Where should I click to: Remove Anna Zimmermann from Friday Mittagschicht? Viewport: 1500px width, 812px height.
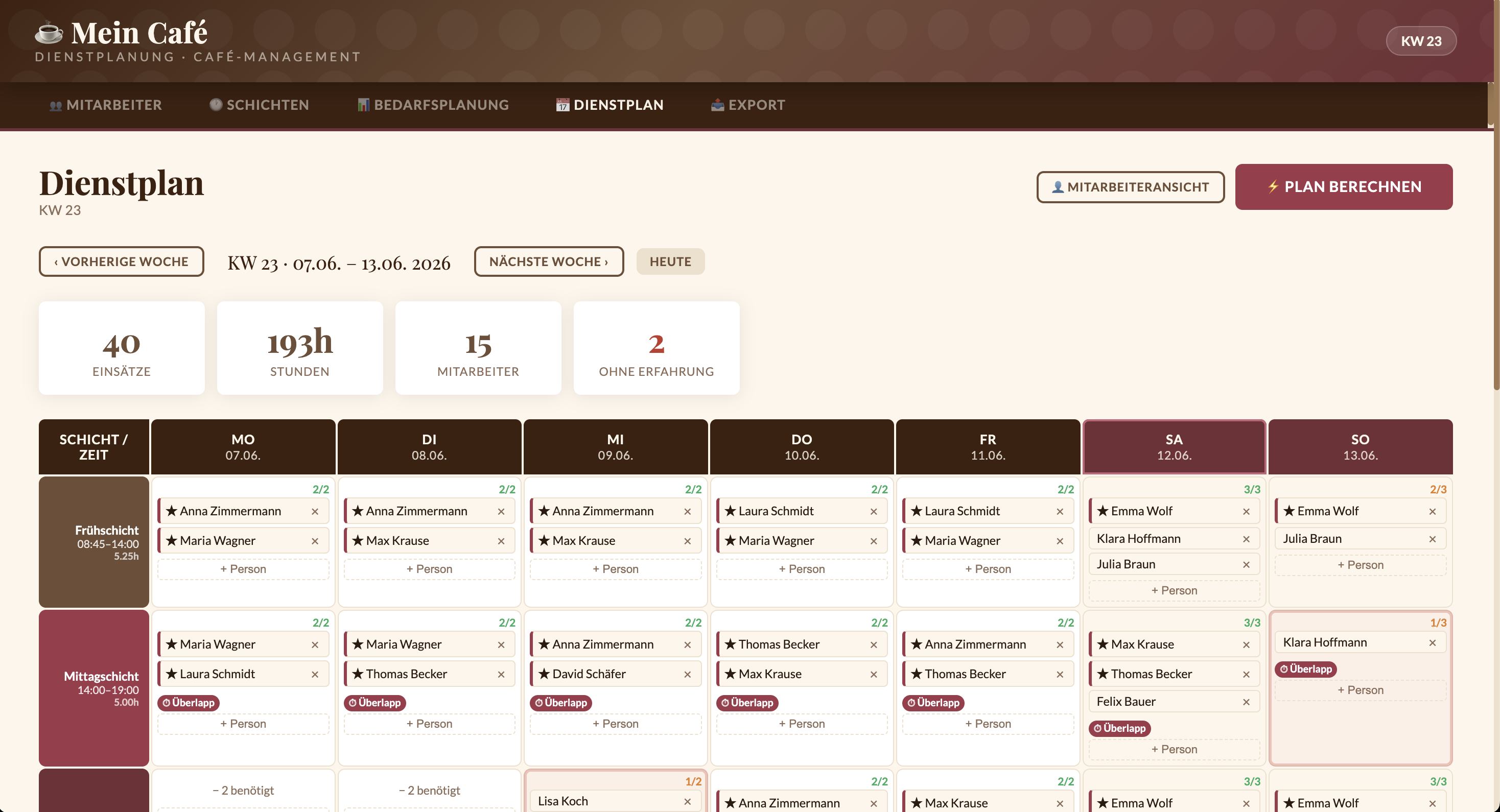1060,644
